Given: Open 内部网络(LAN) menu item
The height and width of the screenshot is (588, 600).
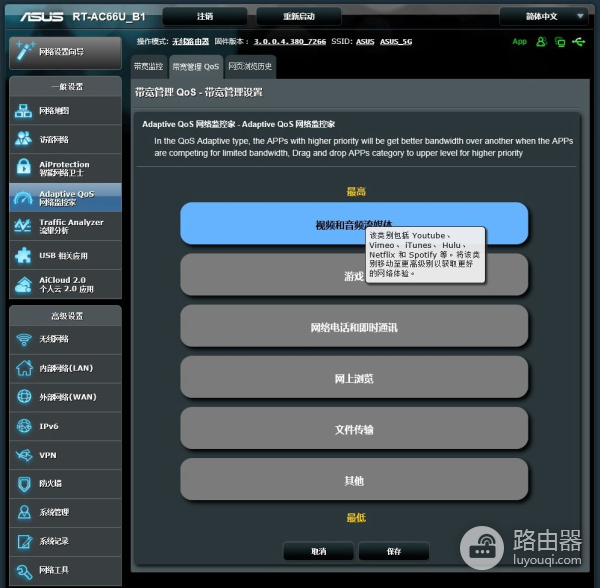Looking at the screenshot, I should click(65, 368).
